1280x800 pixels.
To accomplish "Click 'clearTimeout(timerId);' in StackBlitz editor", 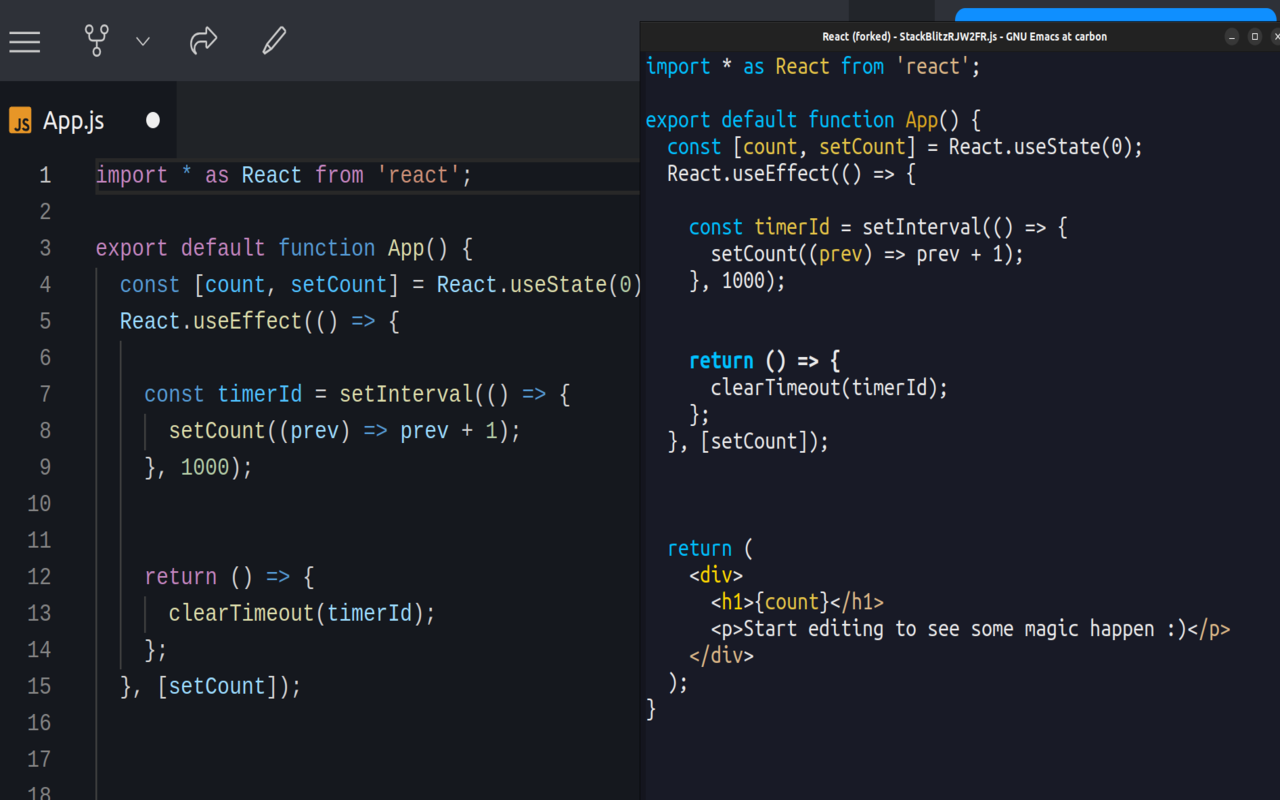I will coord(302,613).
